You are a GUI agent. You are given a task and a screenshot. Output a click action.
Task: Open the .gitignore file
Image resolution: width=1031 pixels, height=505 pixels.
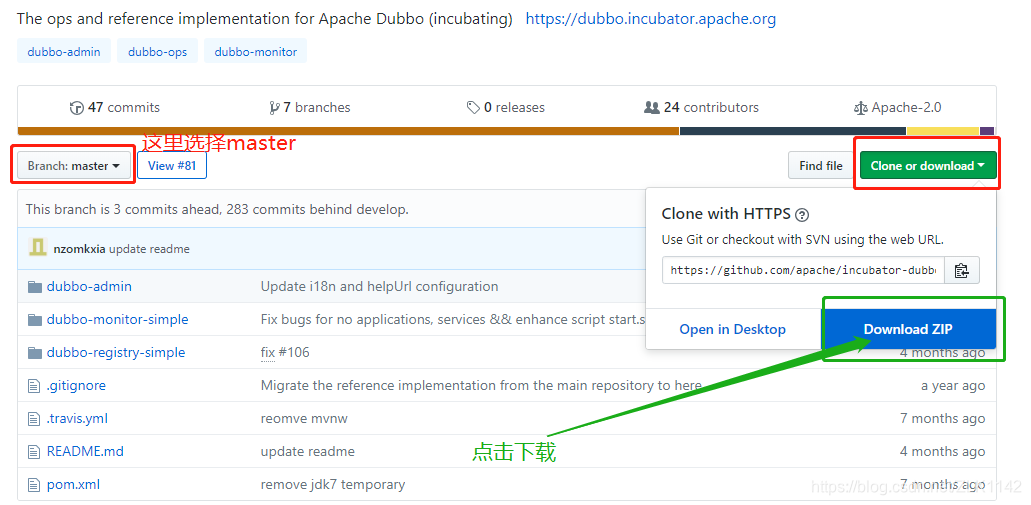click(76, 385)
